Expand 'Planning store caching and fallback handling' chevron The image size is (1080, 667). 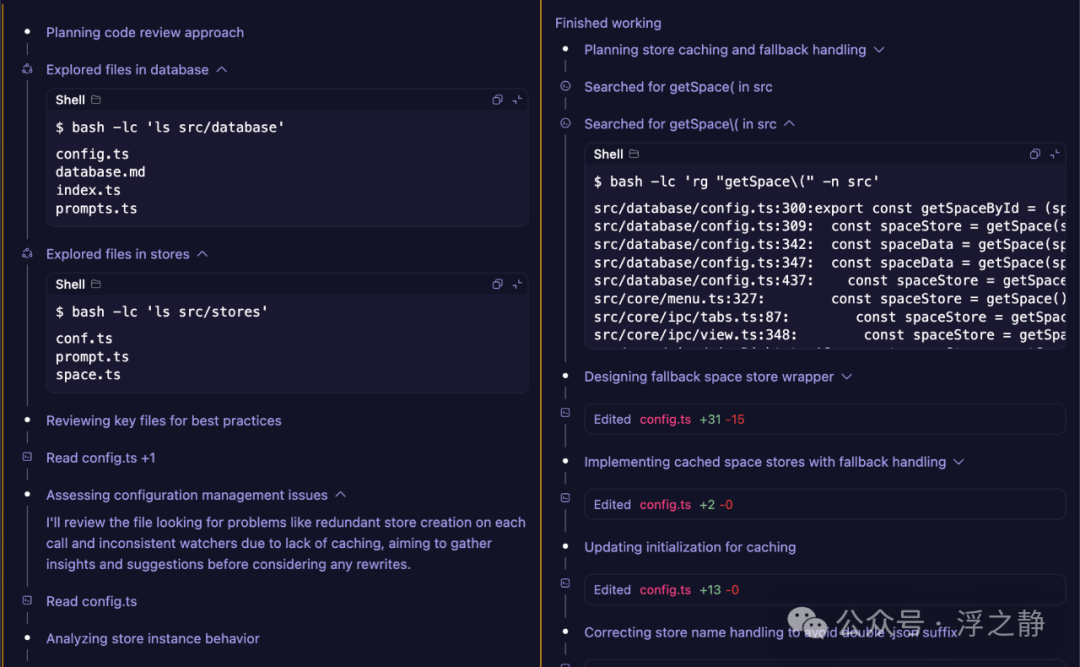click(x=879, y=50)
